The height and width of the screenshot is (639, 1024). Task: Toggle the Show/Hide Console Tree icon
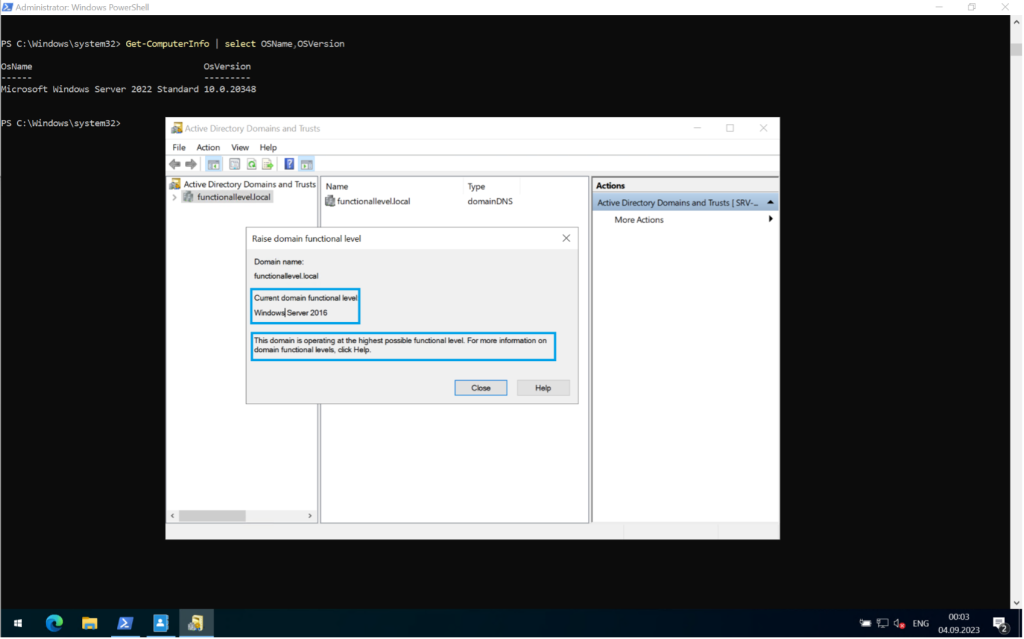coord(213,164)
